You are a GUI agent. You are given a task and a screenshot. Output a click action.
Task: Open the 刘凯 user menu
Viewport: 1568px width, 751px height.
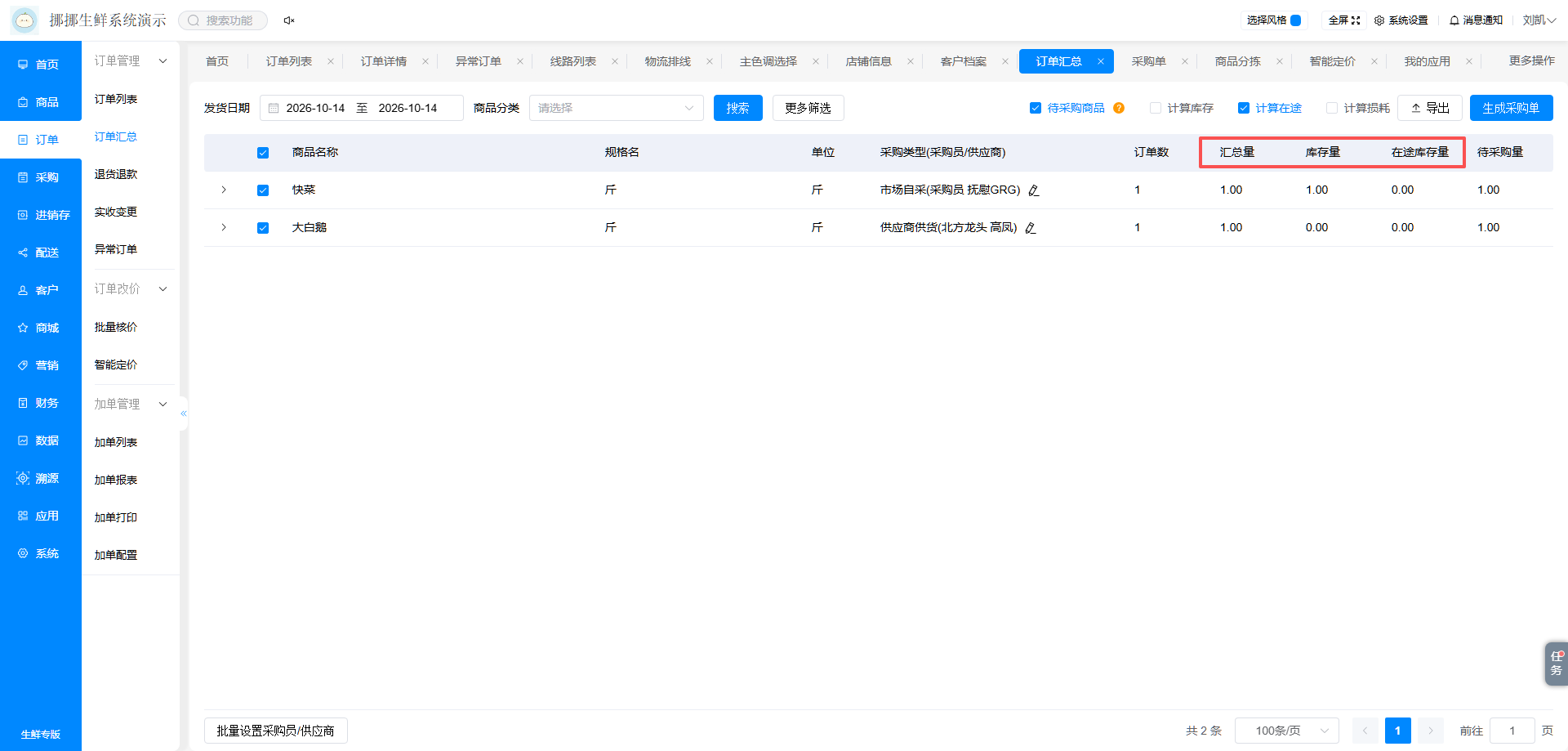1539,20
